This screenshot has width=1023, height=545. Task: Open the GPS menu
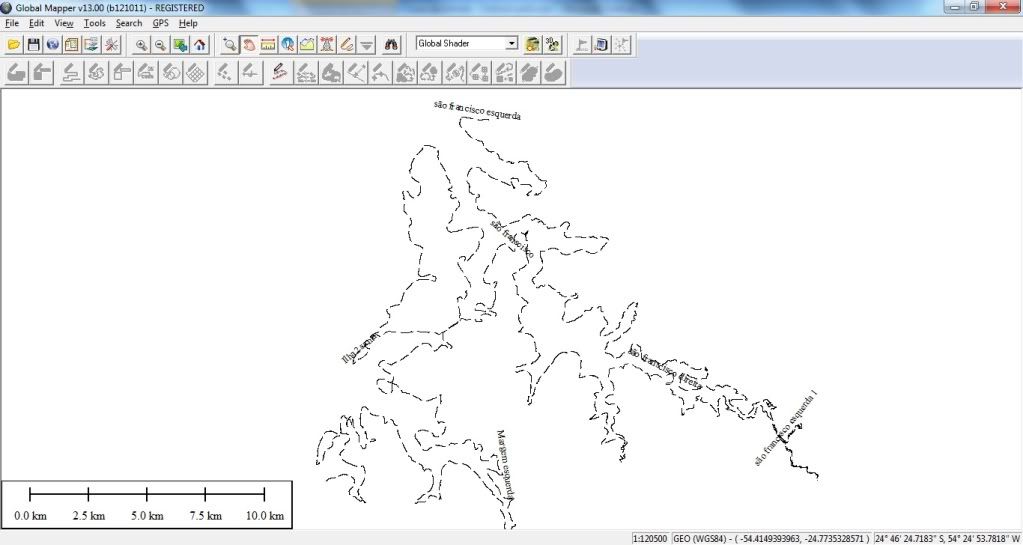pos(160,23)
